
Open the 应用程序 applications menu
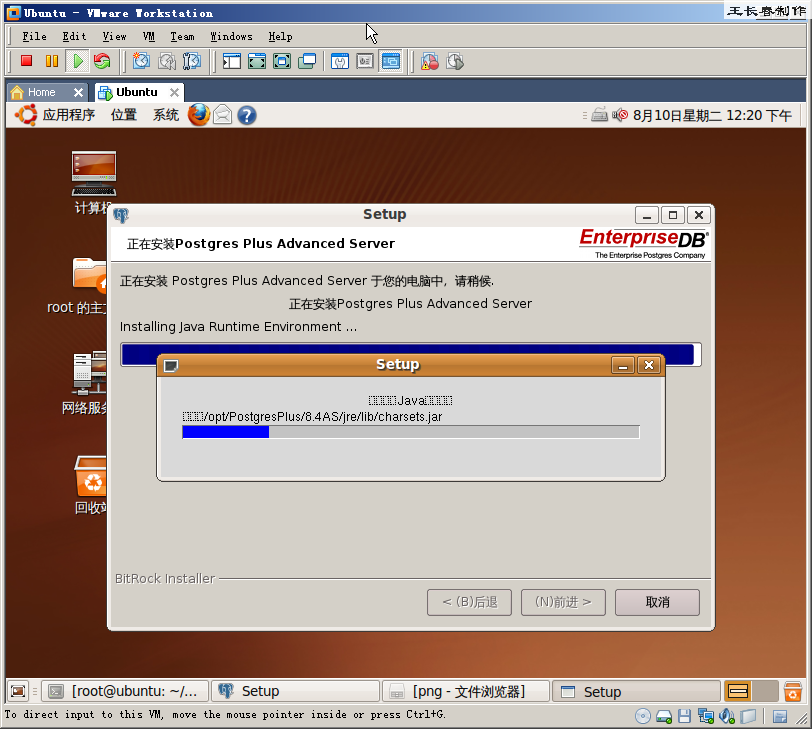[68, 115]
